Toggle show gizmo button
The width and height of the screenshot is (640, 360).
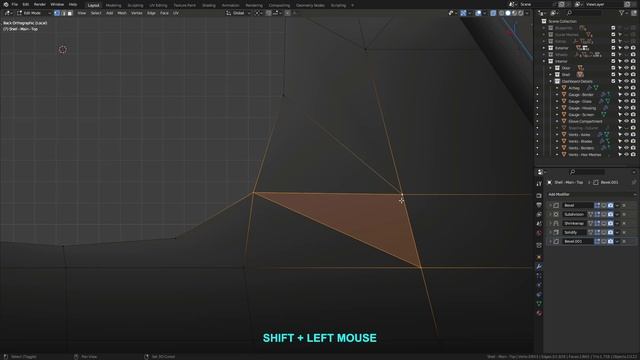click(x=463, y=13)
